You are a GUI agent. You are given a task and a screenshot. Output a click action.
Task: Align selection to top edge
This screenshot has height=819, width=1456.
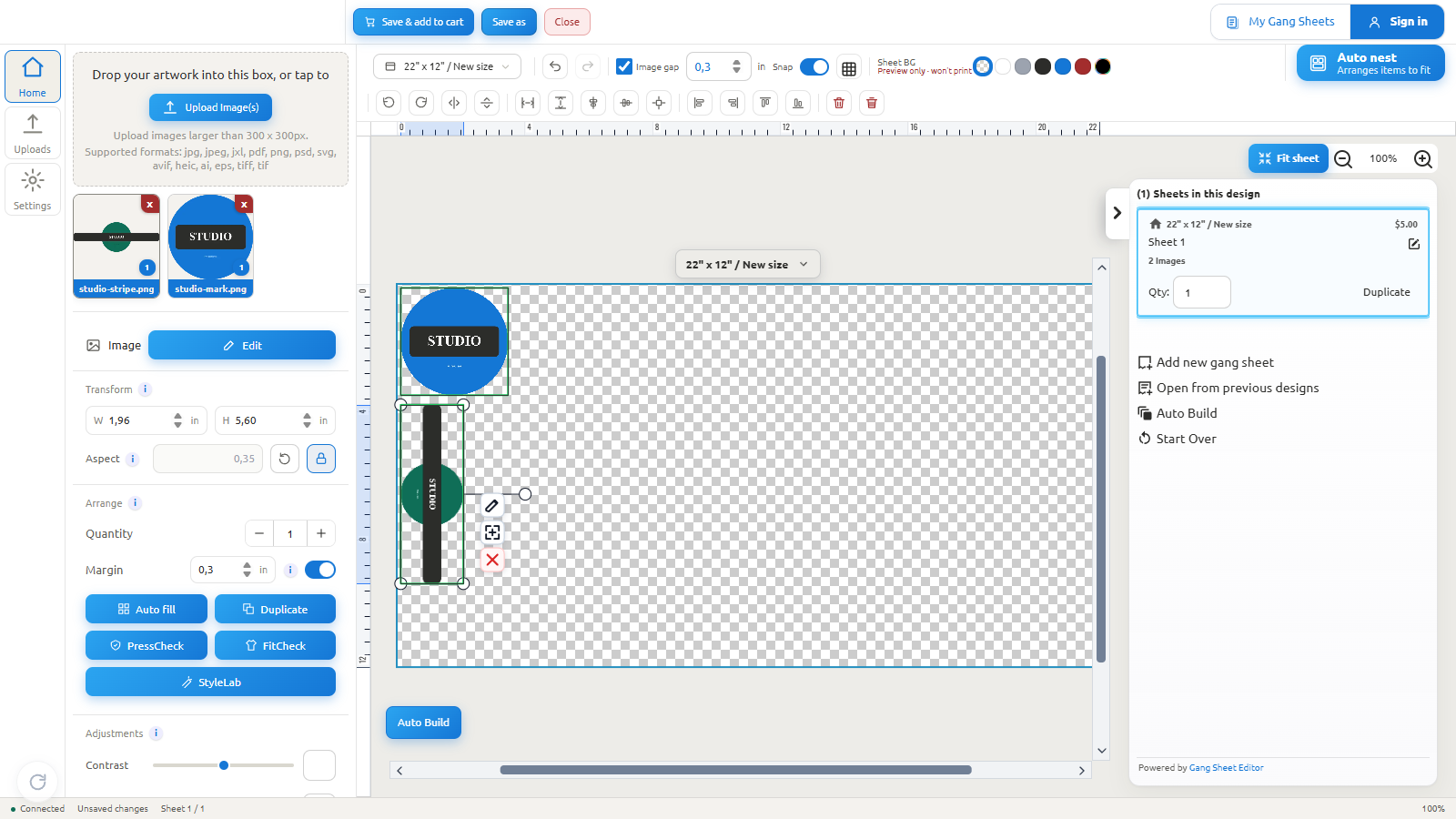[765, 103]
